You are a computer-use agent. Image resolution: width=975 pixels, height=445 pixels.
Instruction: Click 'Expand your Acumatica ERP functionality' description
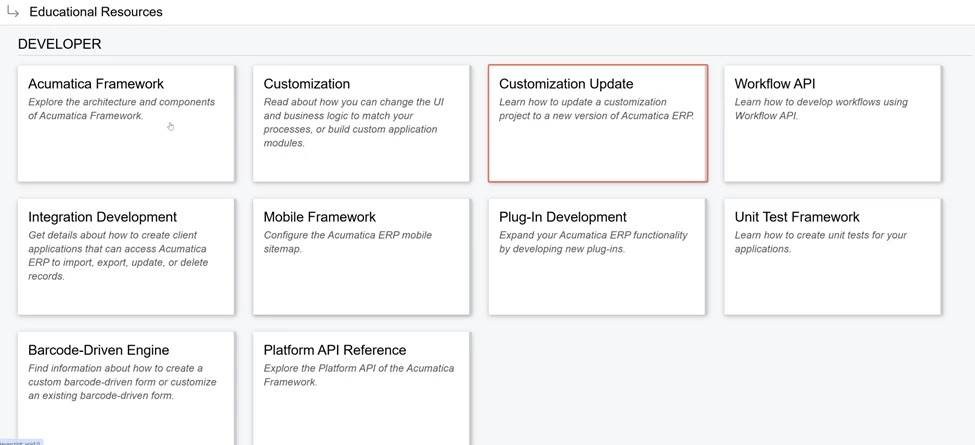593,242
